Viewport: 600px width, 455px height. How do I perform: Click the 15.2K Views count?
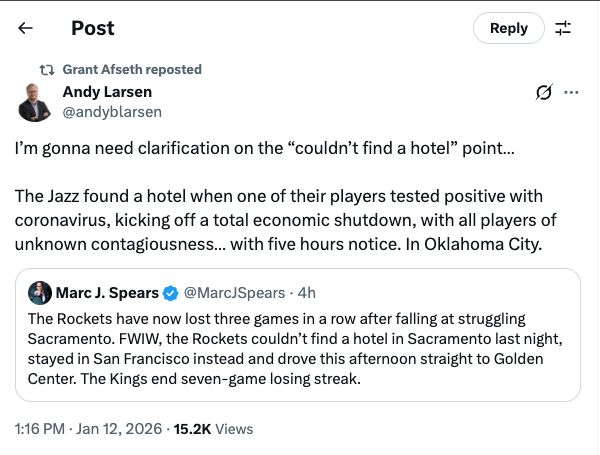[211, 428]
